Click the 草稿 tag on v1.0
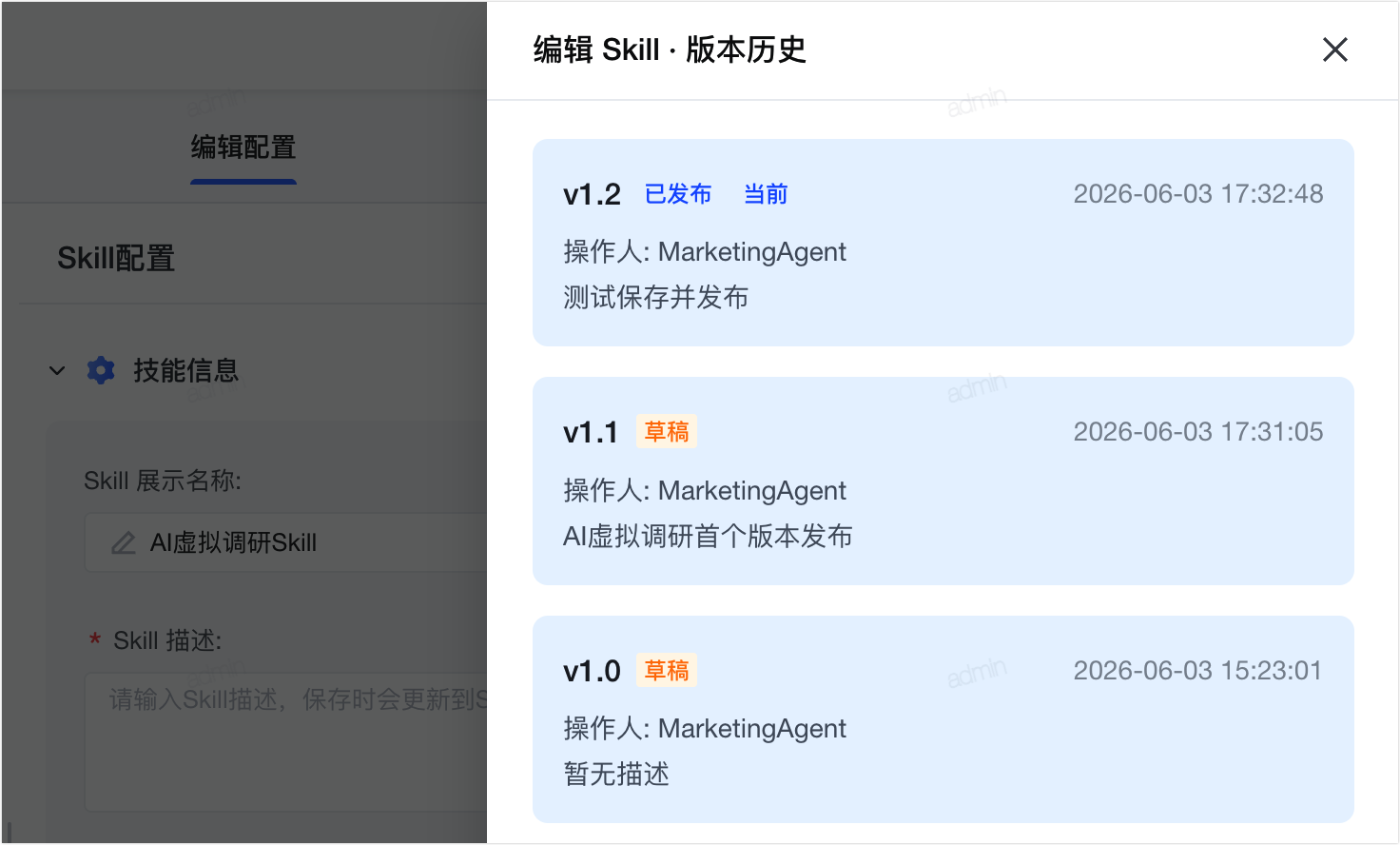1400x845 pixels. tap(667, 670)
